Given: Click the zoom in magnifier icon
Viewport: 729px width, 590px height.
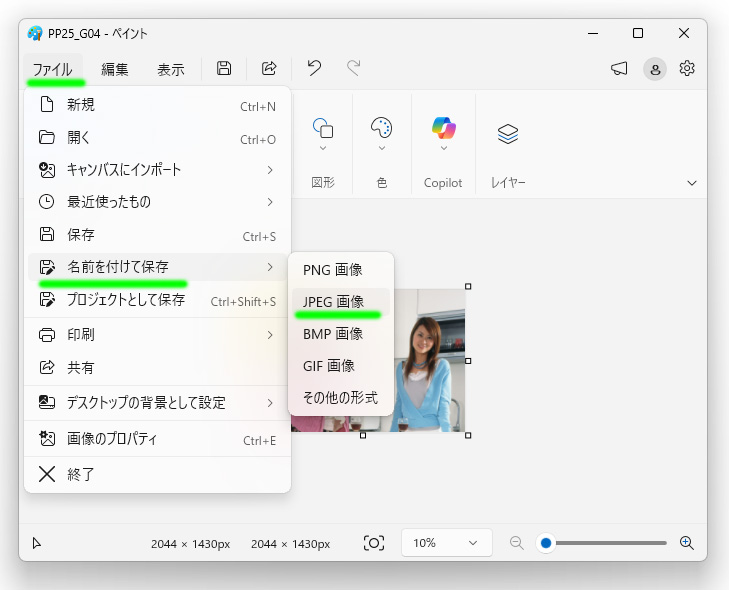Looking at the screenshot, I should pyautogui.click(x=687, y=543).
